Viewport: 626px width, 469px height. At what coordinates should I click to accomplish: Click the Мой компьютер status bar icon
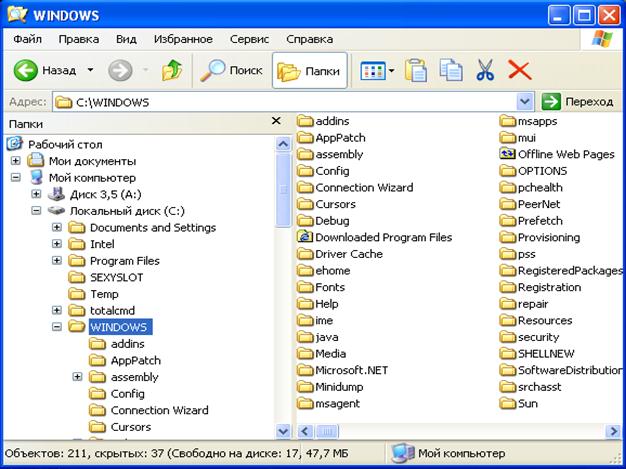pos(402,453)
